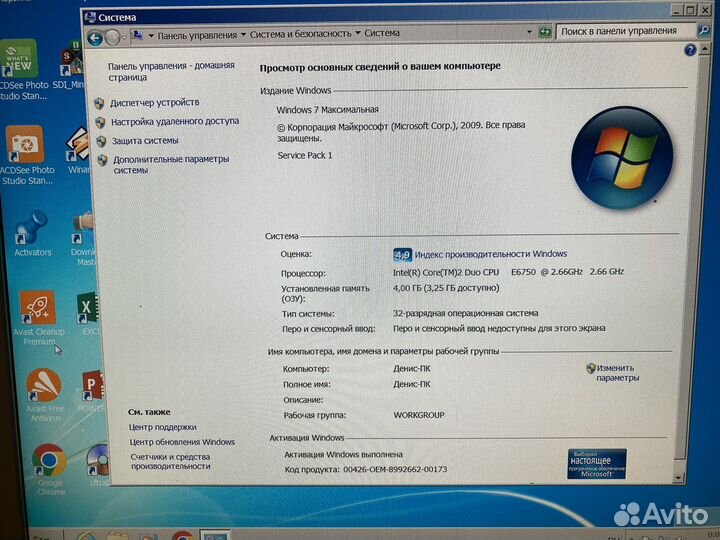This screenshot has height=540, width=720.
Task: Click the search magnifier icon
Action: [703, 31]
